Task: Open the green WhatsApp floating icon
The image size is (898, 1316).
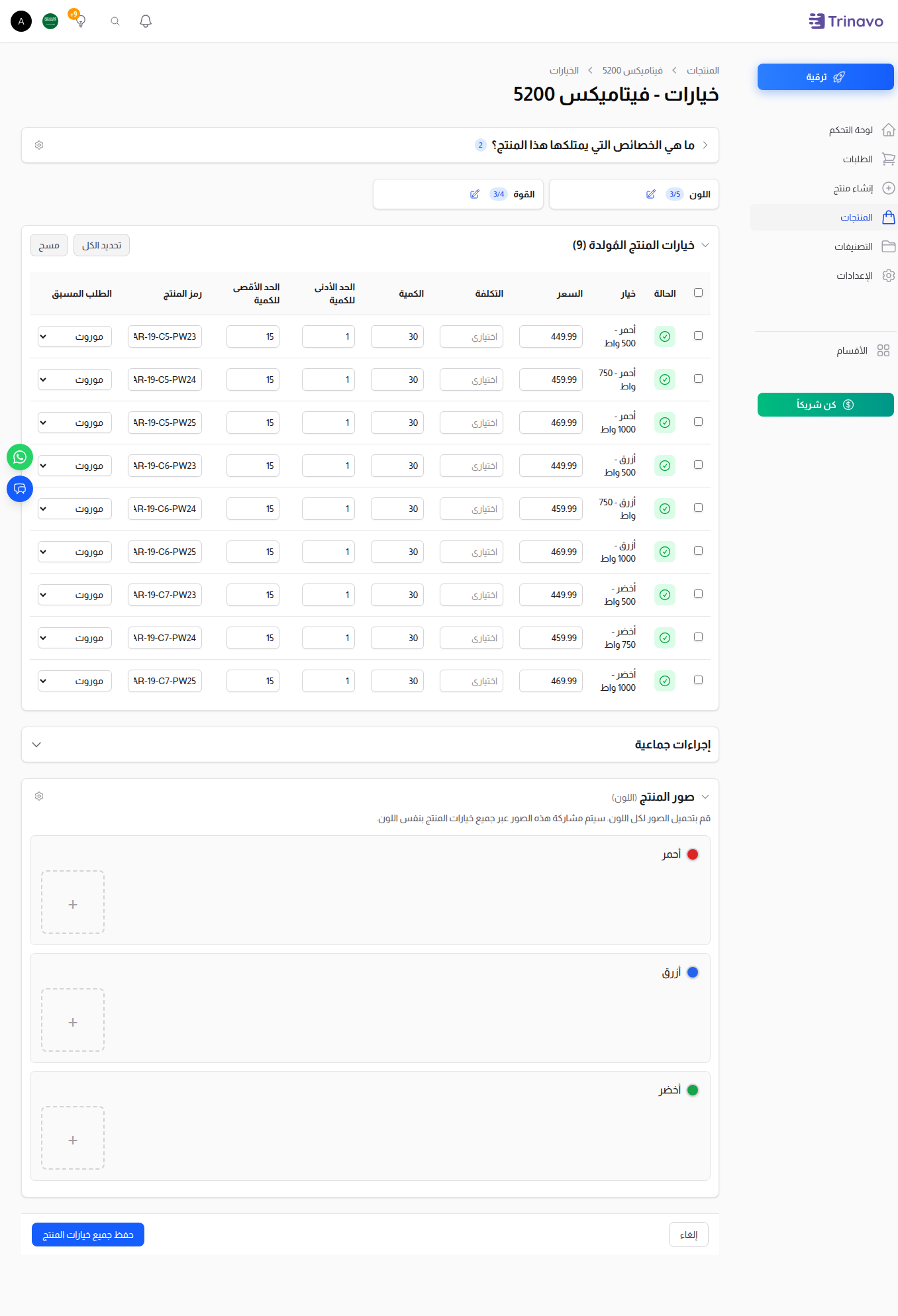Action: point(20,457)
